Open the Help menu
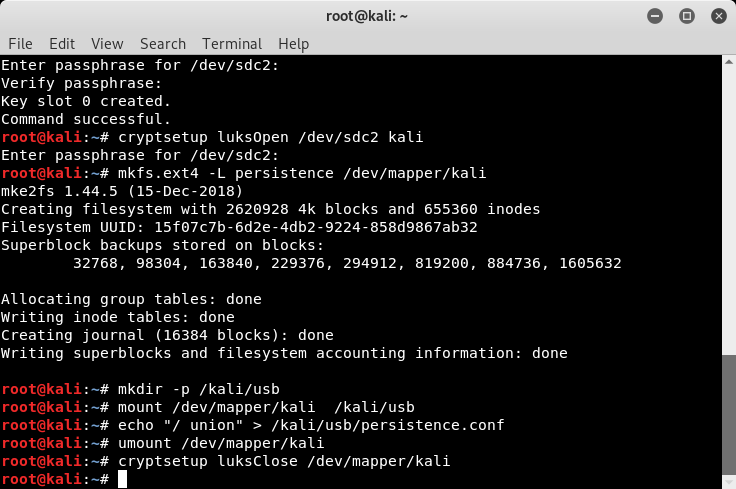The width and height of the screenshot is (736, 489). click(x=293, y=44)
